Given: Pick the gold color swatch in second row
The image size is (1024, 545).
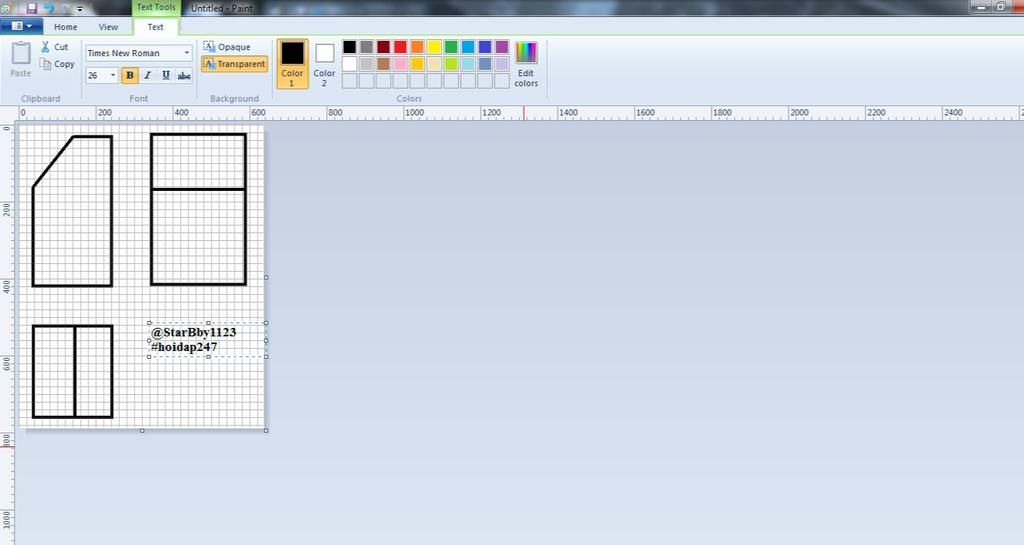Looking at the screenshot, I should coord(417,64).
